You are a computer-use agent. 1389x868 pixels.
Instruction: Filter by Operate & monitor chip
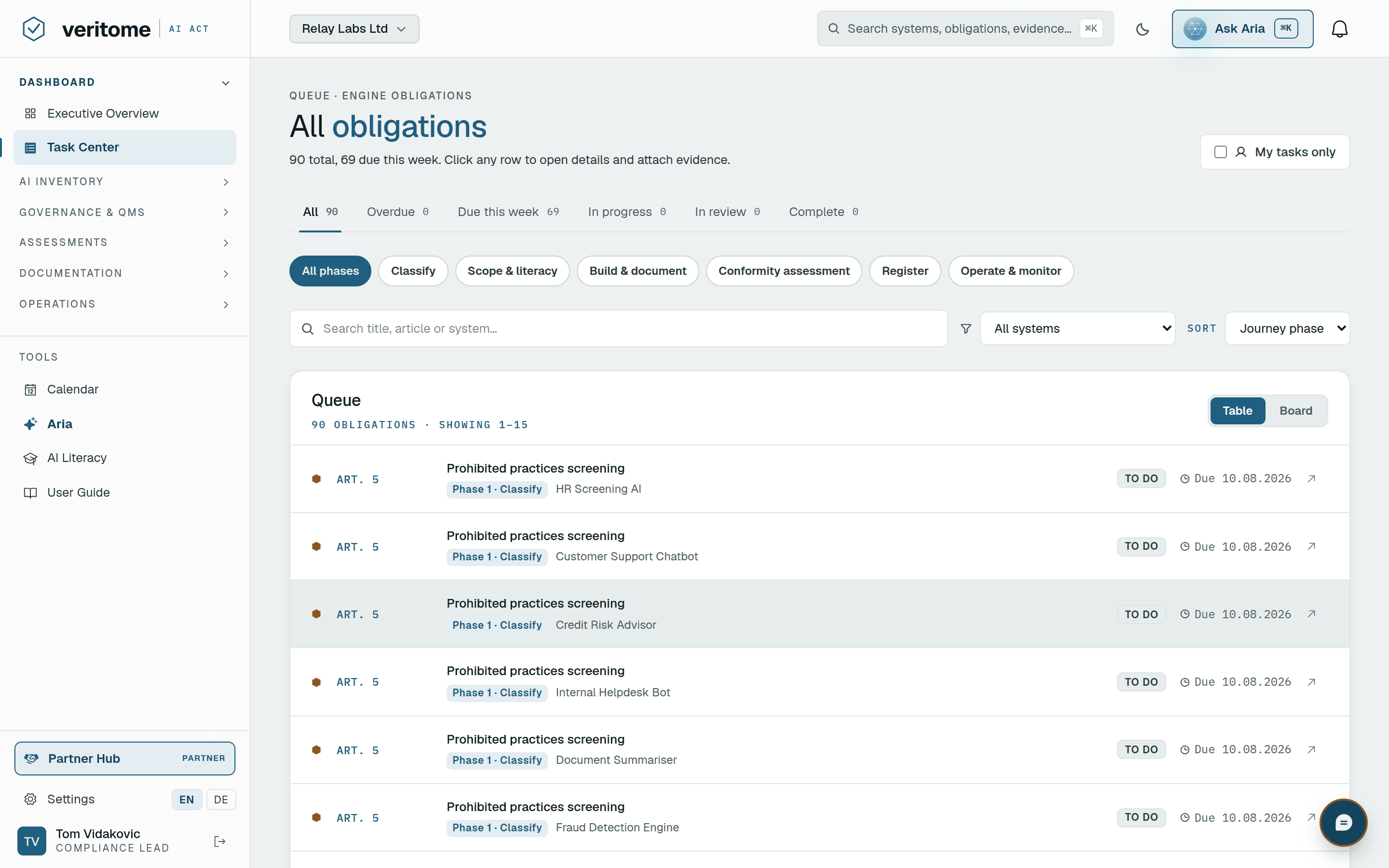pyautogui.click(x=1010, y=271)
